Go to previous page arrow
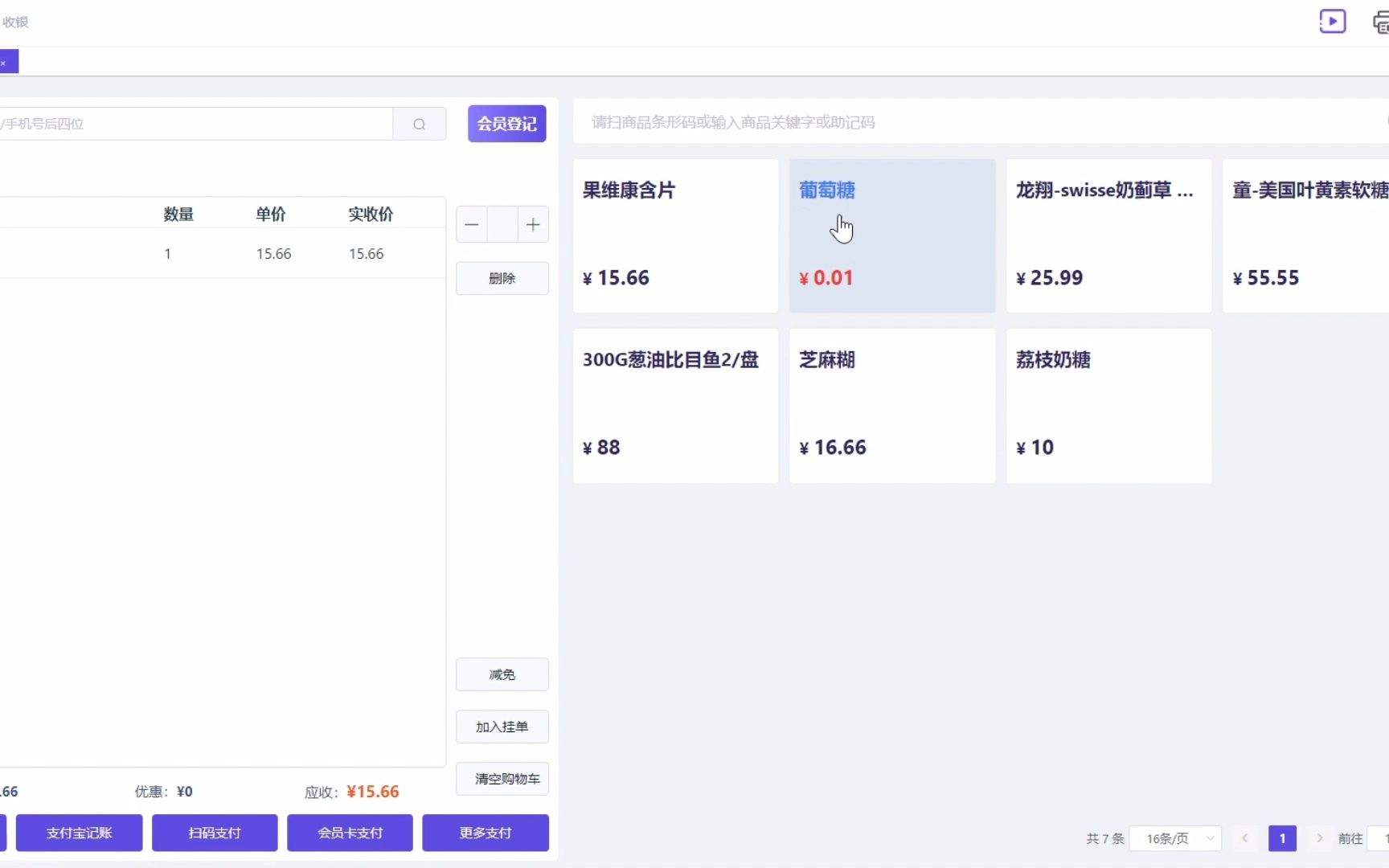The height and width of the screenshot is (868, 1389). tap(1244, 838)
